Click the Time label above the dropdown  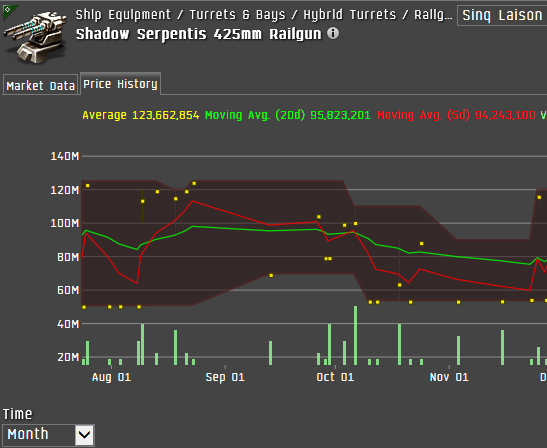coord(17,414)
